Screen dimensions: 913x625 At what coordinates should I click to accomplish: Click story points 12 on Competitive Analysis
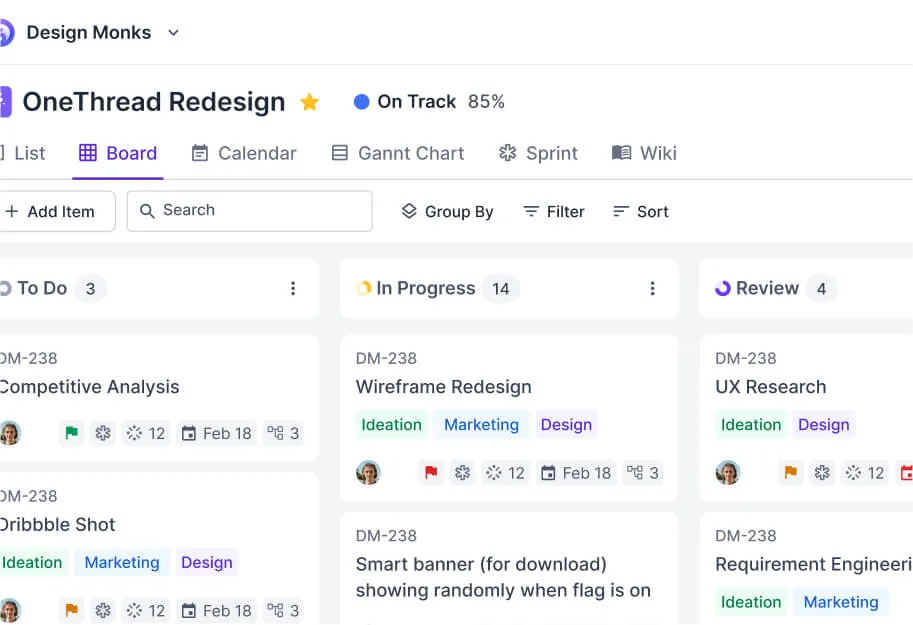coord(146,433)
